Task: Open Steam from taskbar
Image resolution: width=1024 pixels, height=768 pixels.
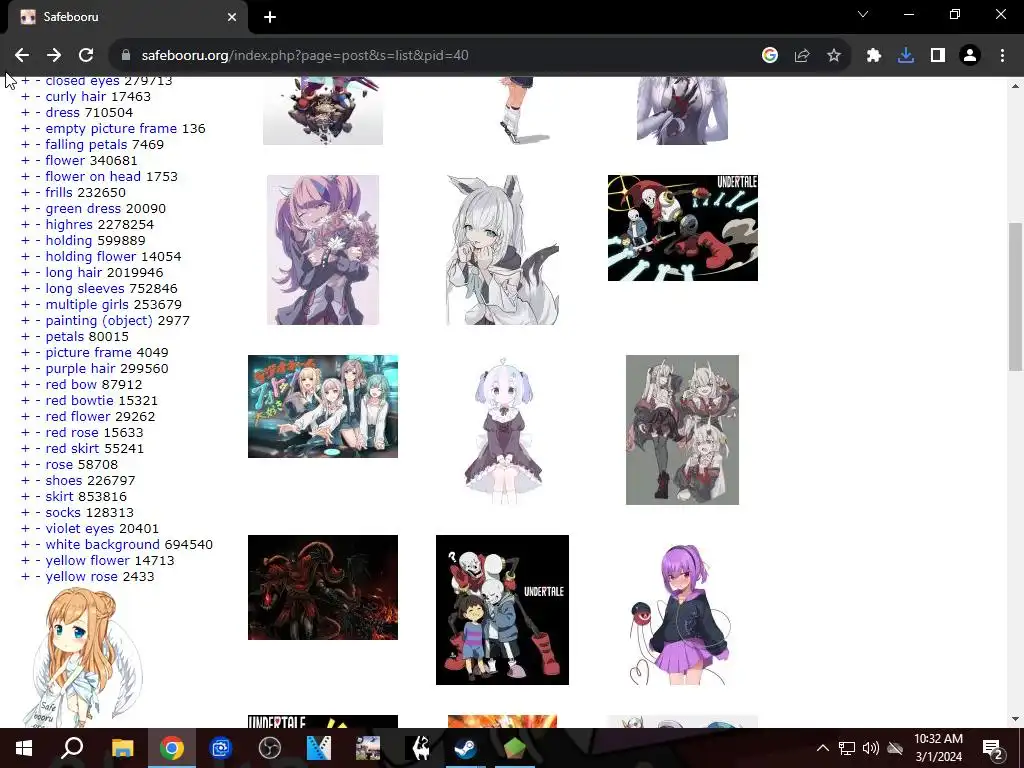Action: [466, 748]
